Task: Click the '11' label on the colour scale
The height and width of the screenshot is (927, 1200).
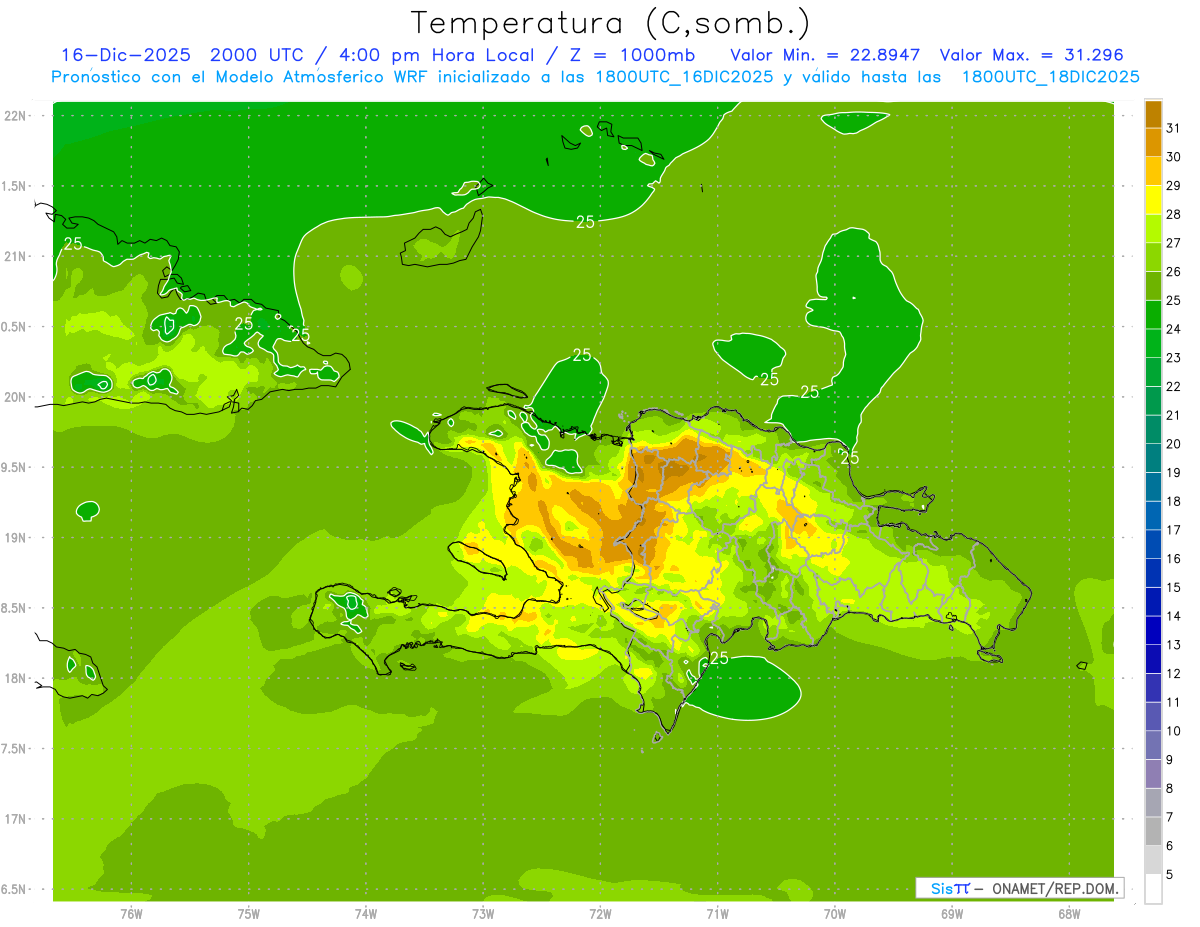Action: 1173,702
